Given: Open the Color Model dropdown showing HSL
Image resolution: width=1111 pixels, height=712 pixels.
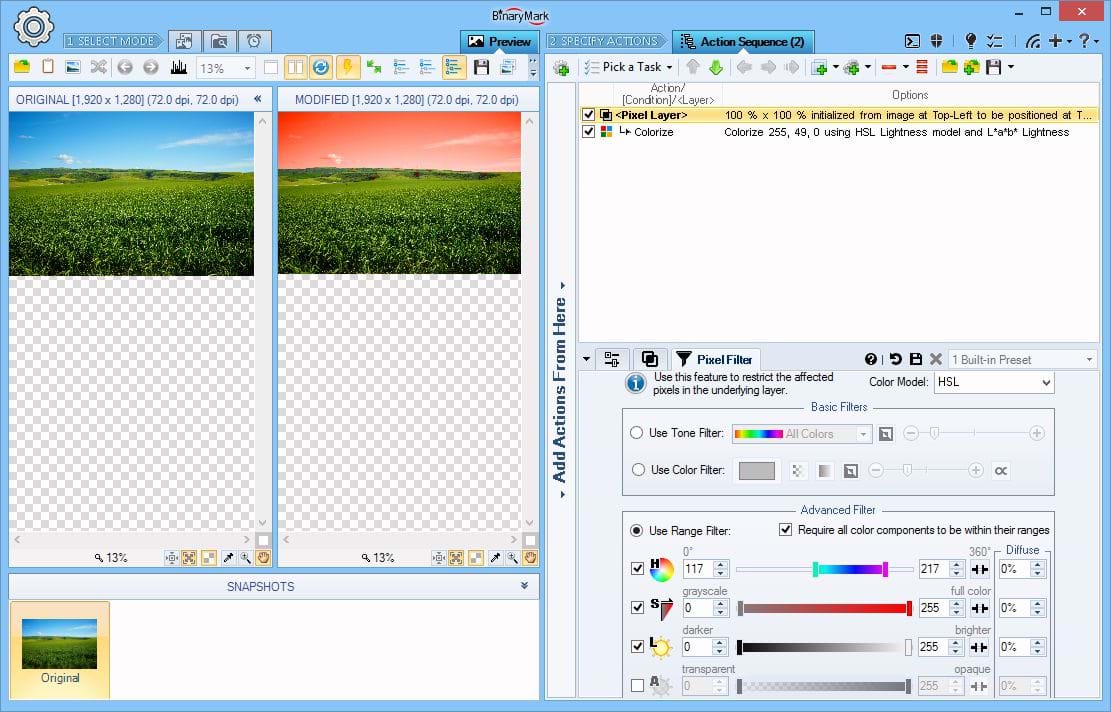Looking at the screenshot, I should click(993, 382).
